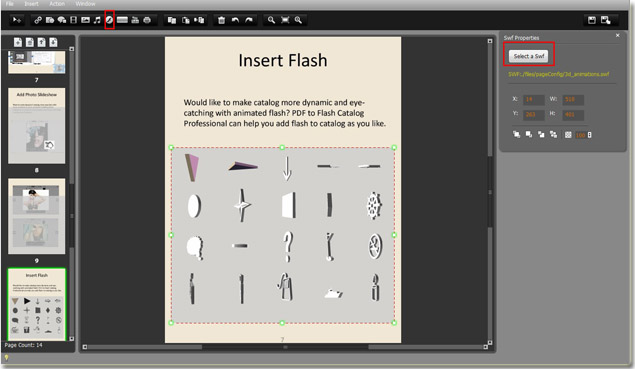Viewport: 635px width, 369px height.
Task: Edit the H height field
Action: click(573, 115)
